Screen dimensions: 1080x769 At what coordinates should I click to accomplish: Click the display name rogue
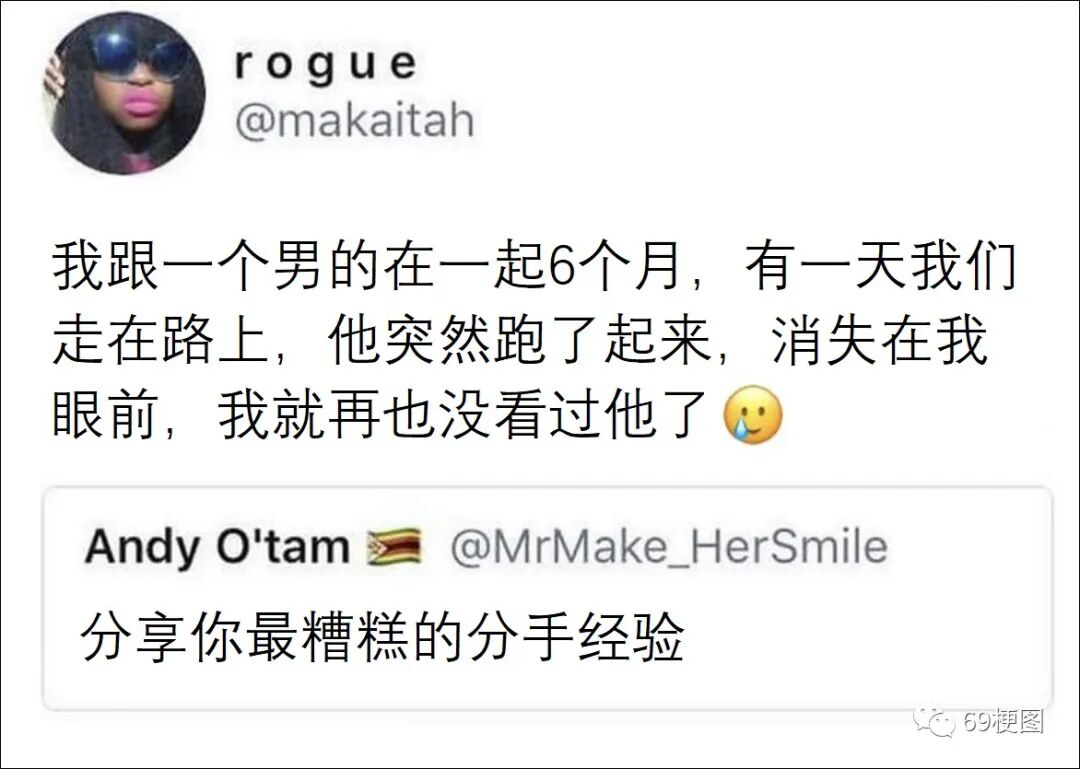pyautogui.click(x=326, y=66)
